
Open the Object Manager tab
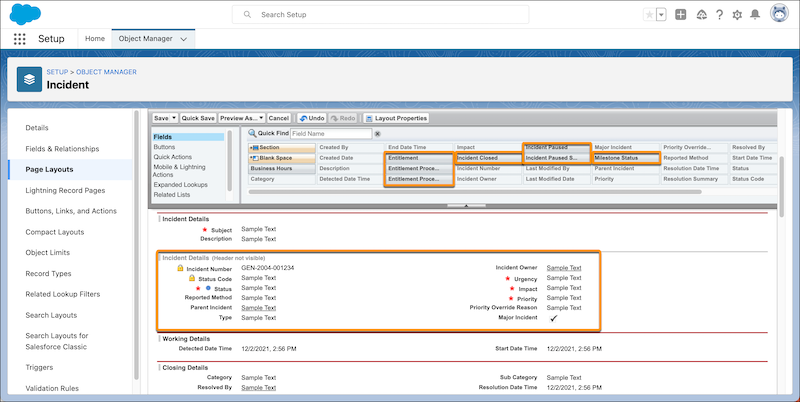point(145,38)
